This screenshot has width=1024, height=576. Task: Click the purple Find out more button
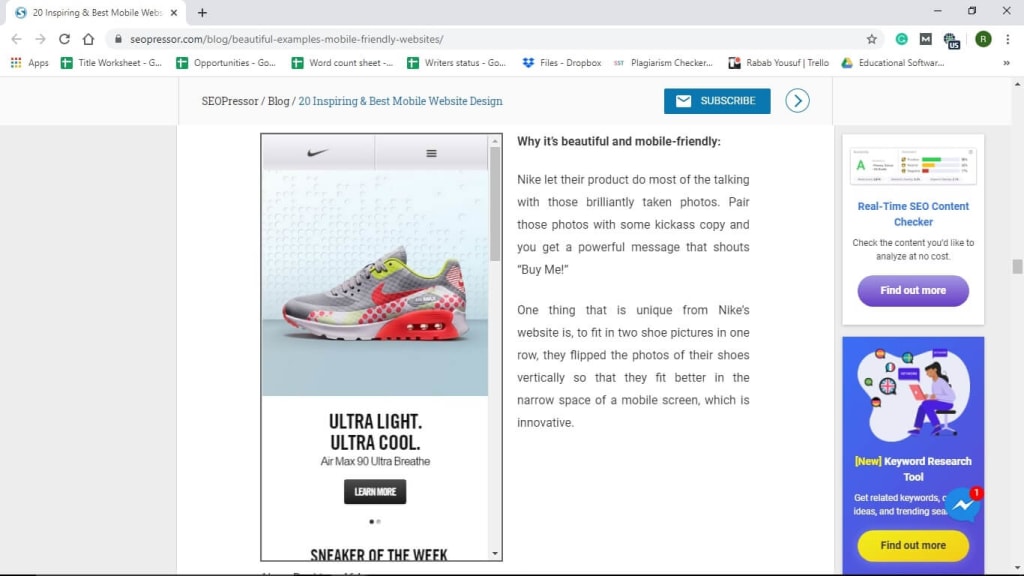click(913, 291)
